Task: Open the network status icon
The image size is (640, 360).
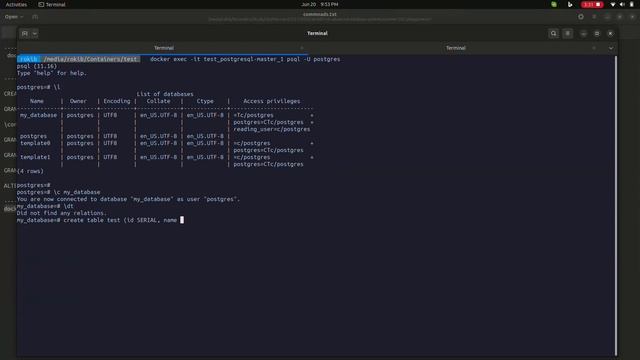Action: pos(613,4)
